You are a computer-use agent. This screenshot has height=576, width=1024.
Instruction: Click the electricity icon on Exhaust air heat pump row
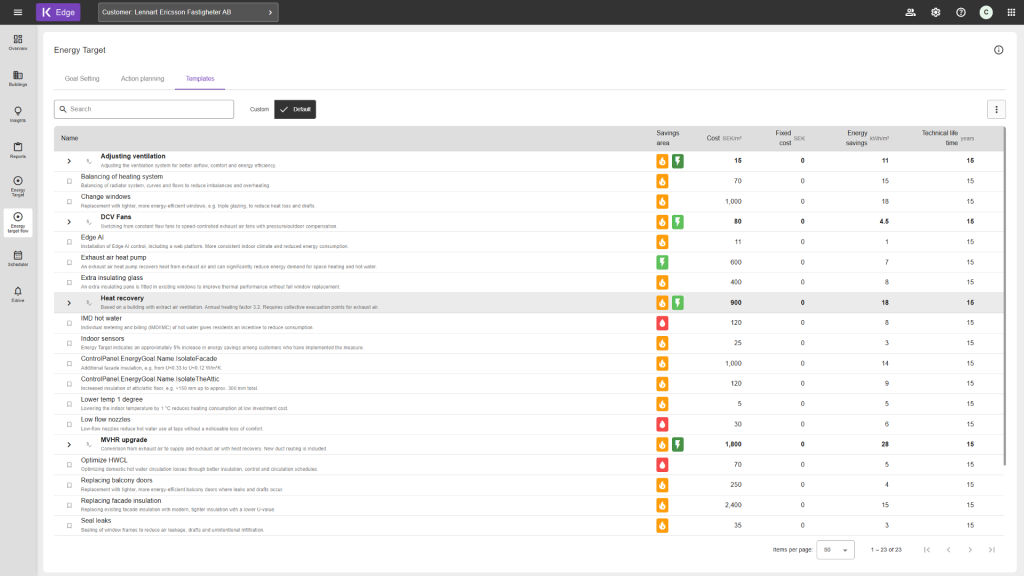[x=662, y=263]
